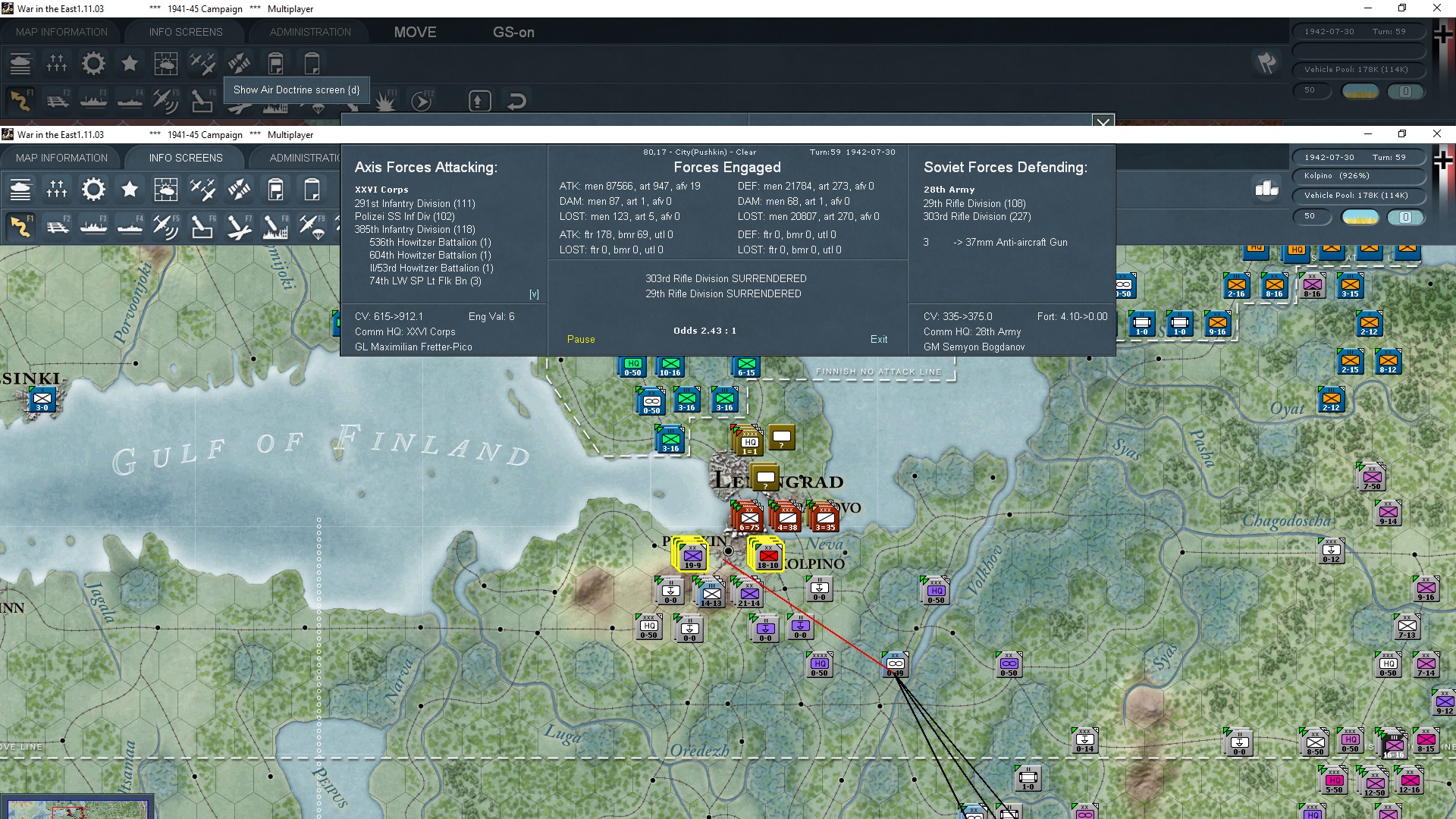Select the Polizei SS Inf Div (102) entry
Screen dimensions: 1456x819
point(404,217)
